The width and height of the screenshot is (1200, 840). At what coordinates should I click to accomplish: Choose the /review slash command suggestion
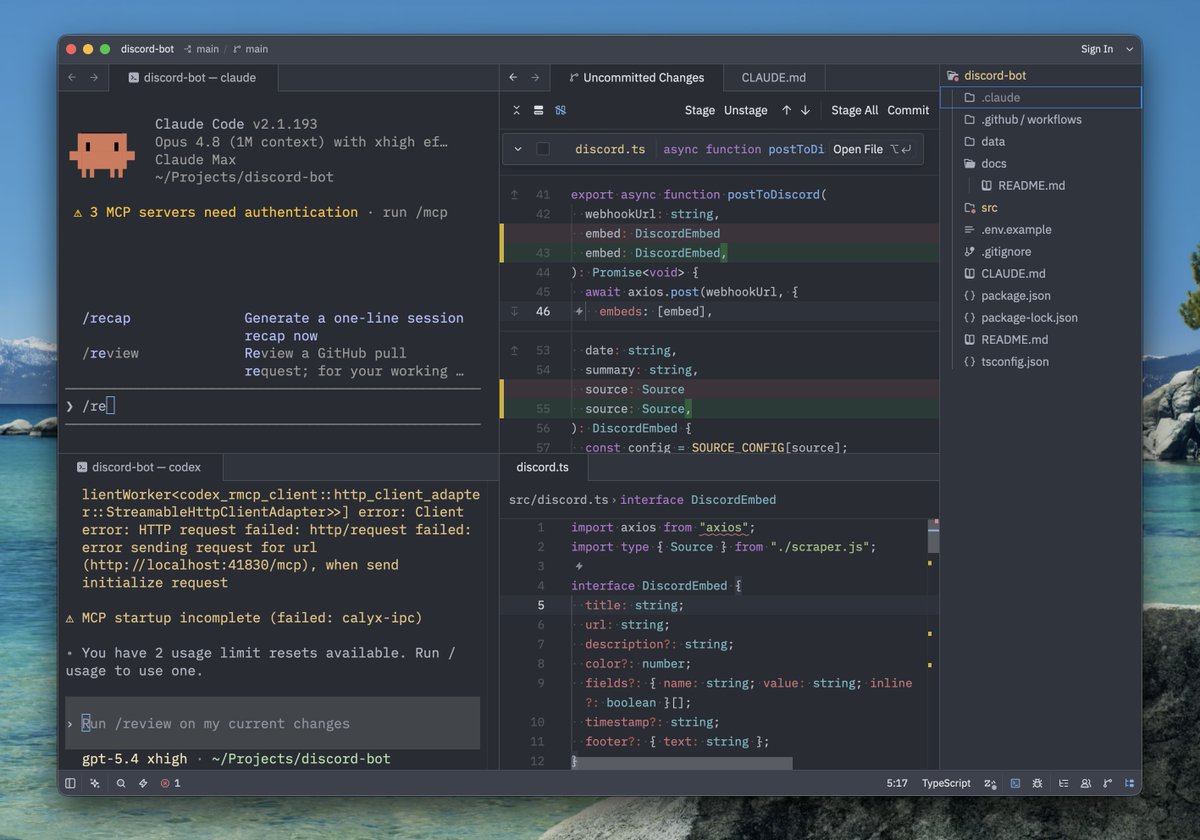[272, 362]
